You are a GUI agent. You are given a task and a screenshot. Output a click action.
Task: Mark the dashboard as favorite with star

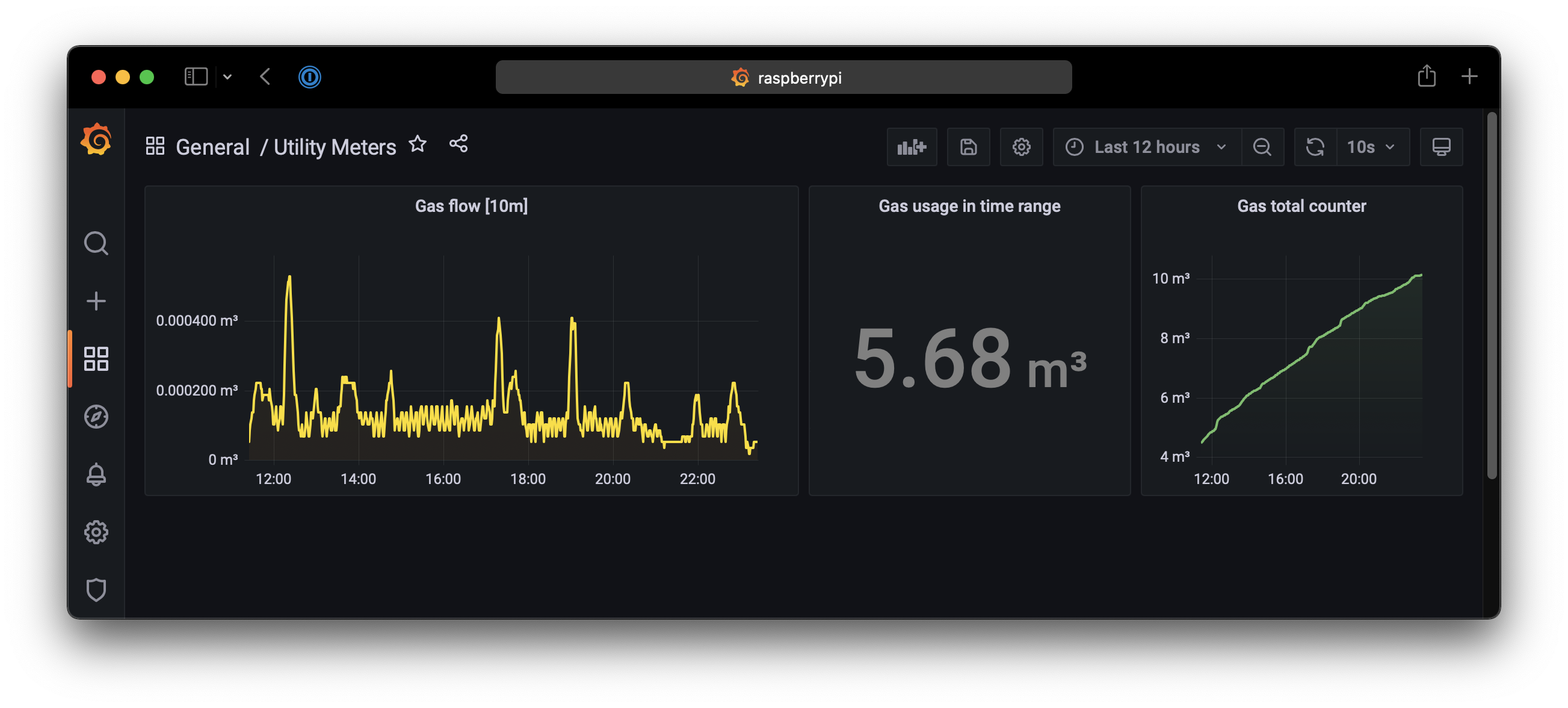418,144
